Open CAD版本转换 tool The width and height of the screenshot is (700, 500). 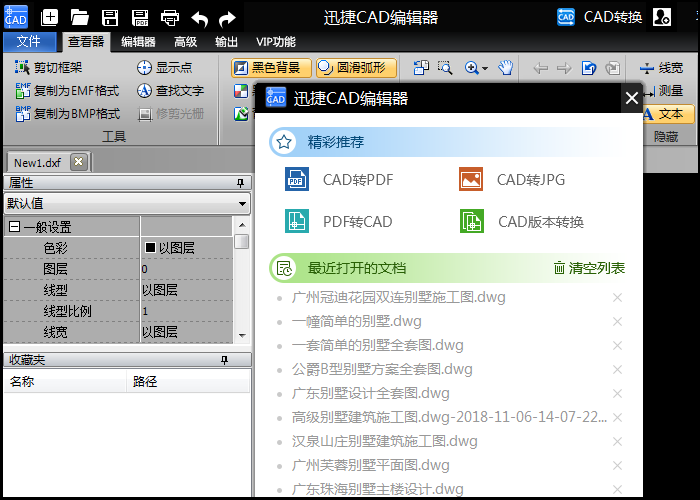pos(521,221)
